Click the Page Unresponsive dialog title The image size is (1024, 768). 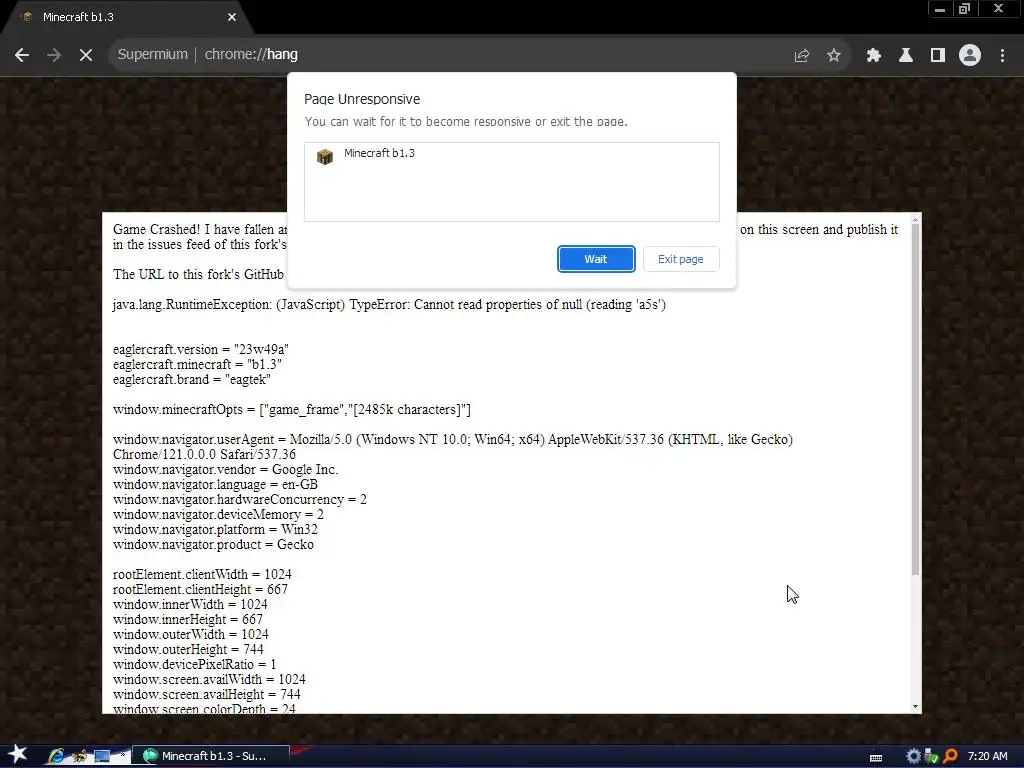coord(362,99)
